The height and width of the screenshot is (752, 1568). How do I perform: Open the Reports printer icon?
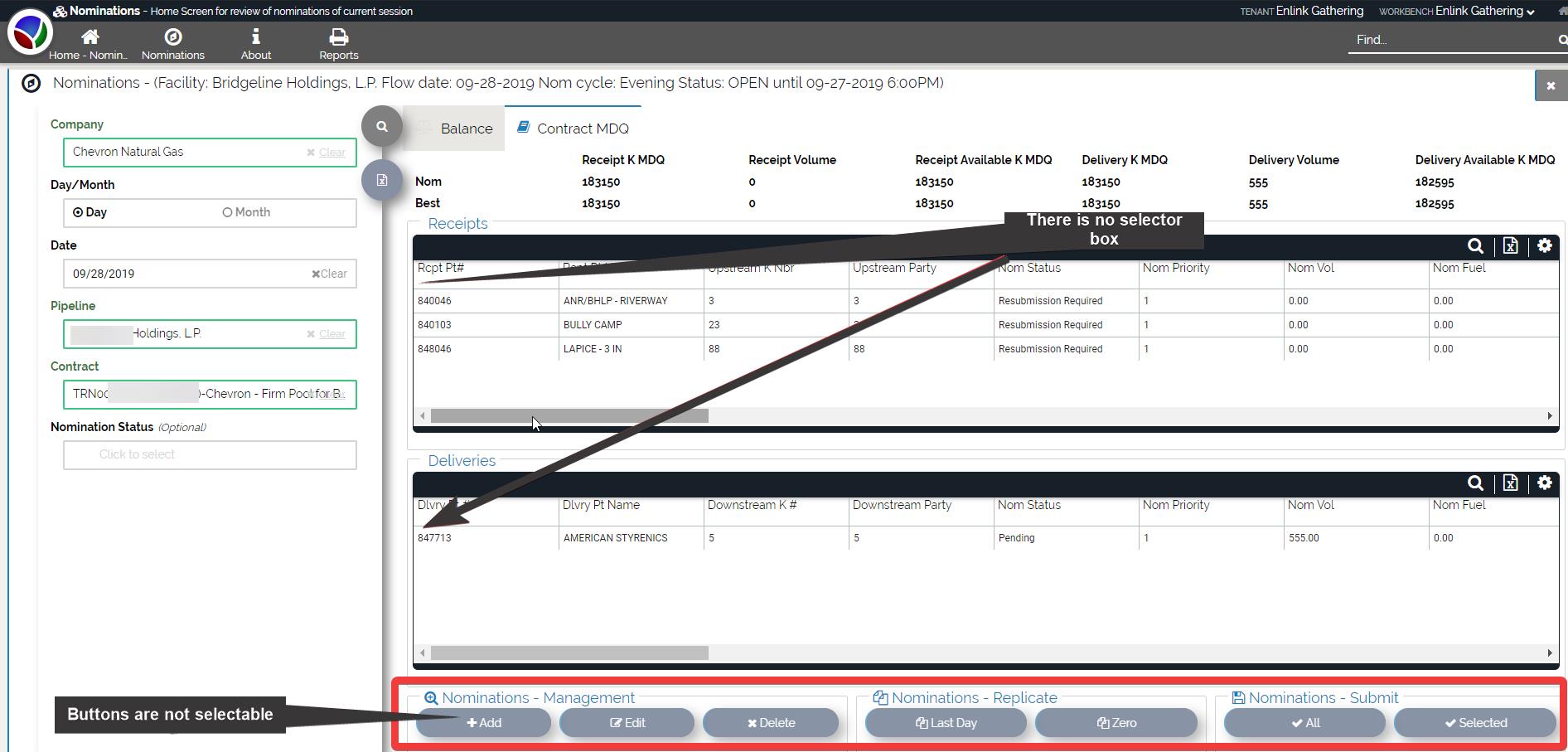tap(338, 37)
